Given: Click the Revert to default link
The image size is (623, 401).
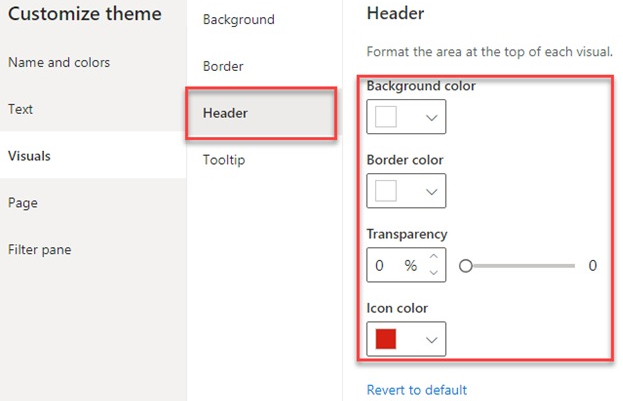Looking at the screenshot, I should [x=417, y=390].
